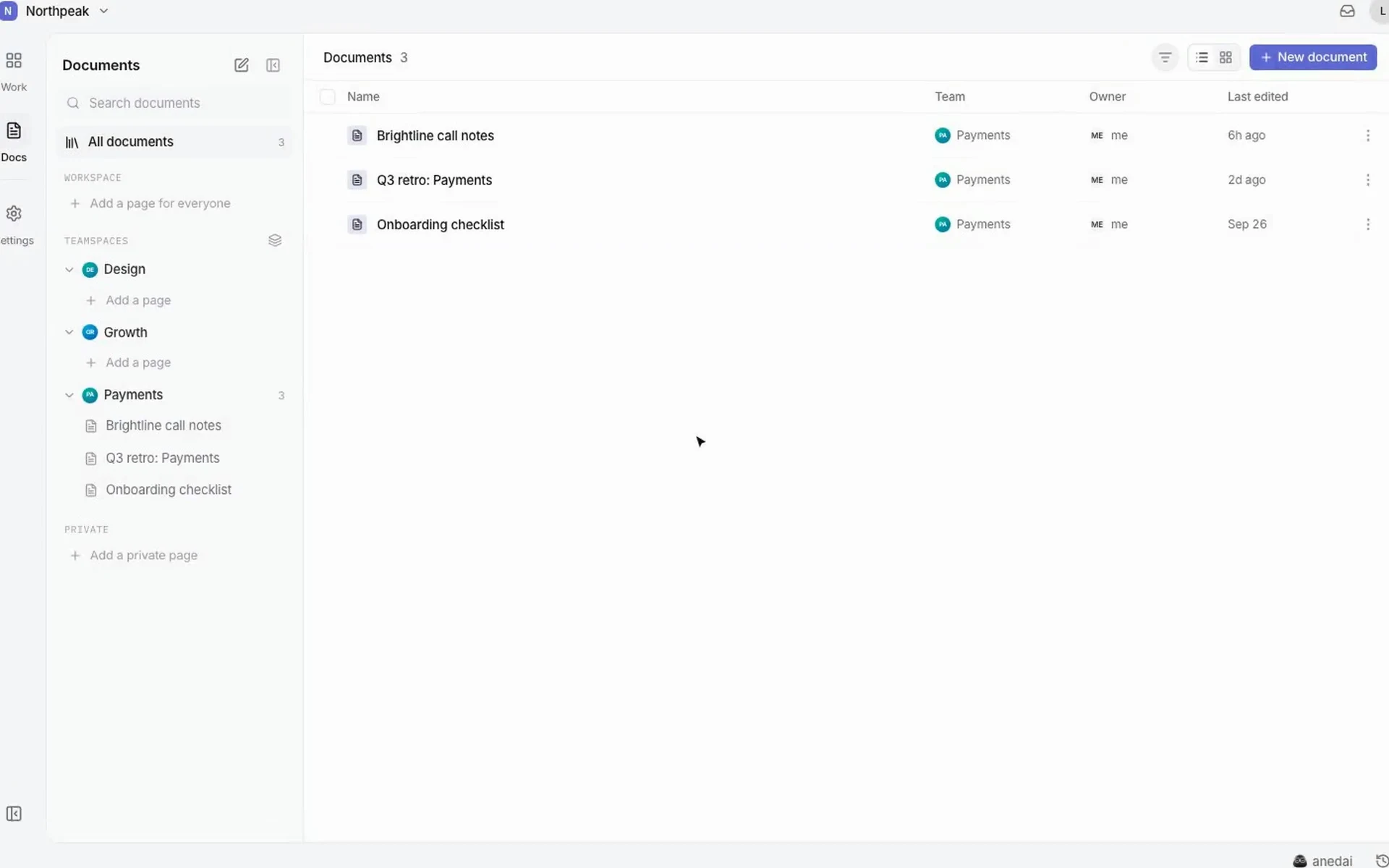The width and height of the screenshot is (1389, 868).
Task: Click the Owner column header
Action: (1107, 97)
